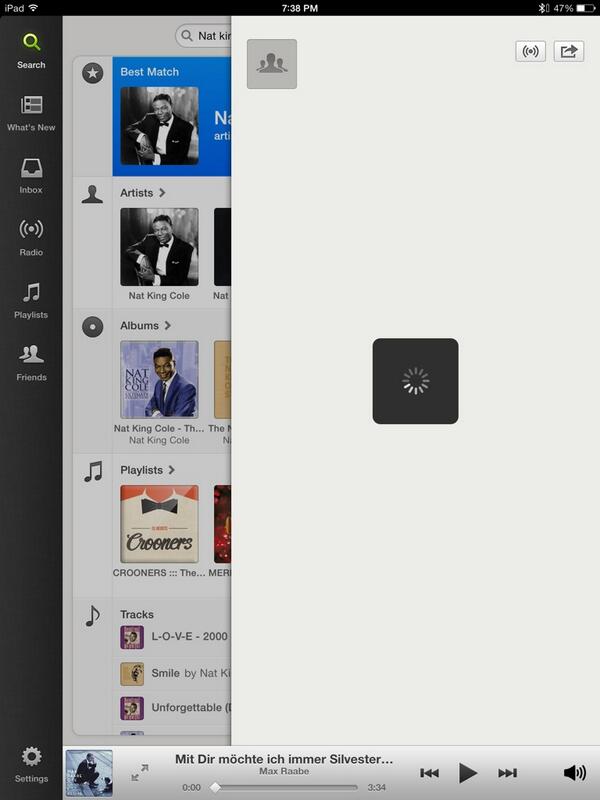600x800 pixels.
Task: Start radio from the panel's radio button
Action: pos(530,52)
